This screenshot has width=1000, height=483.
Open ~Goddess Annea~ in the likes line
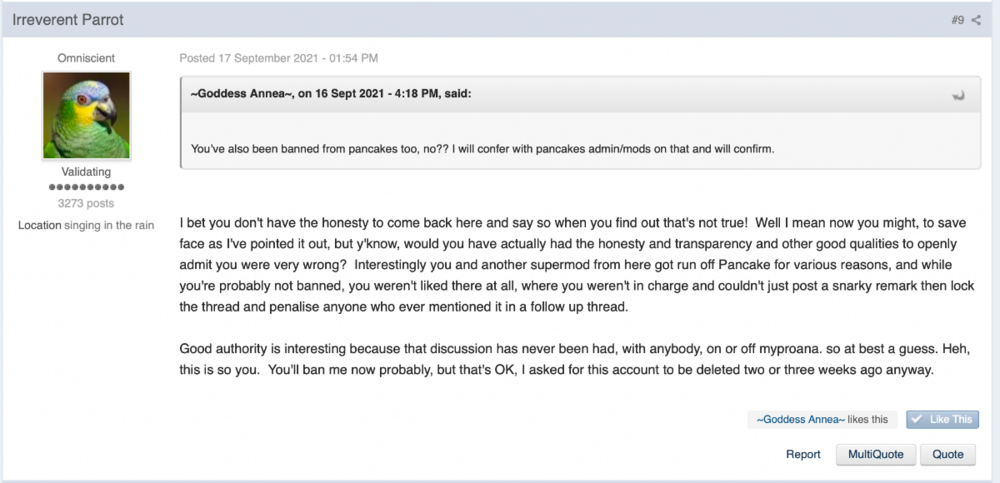point(800,419)
